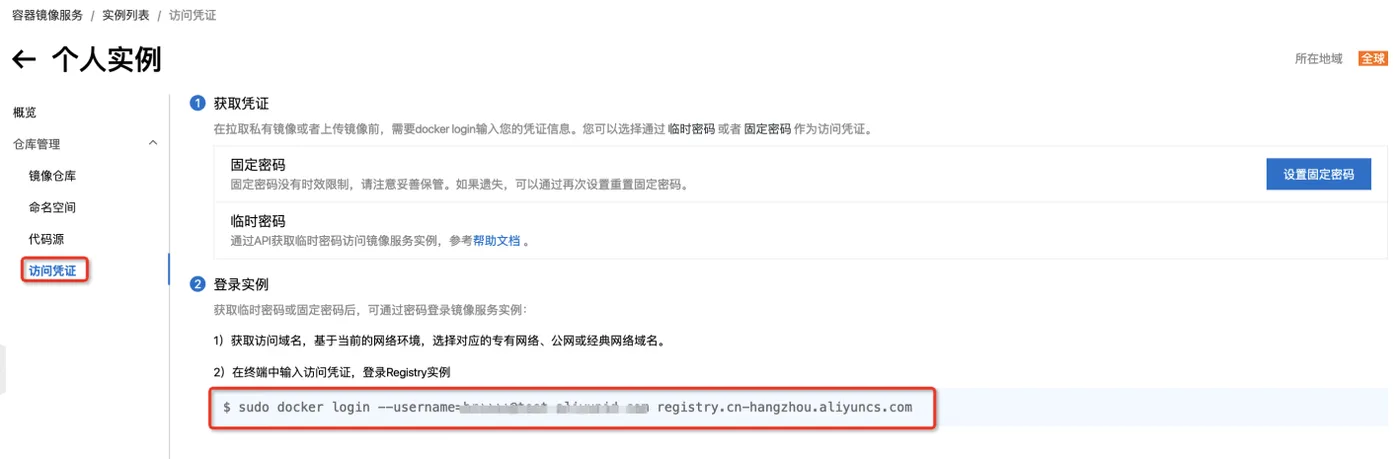Click 设置固定密码 button
1400x459 pixels.
point(1319,174)
